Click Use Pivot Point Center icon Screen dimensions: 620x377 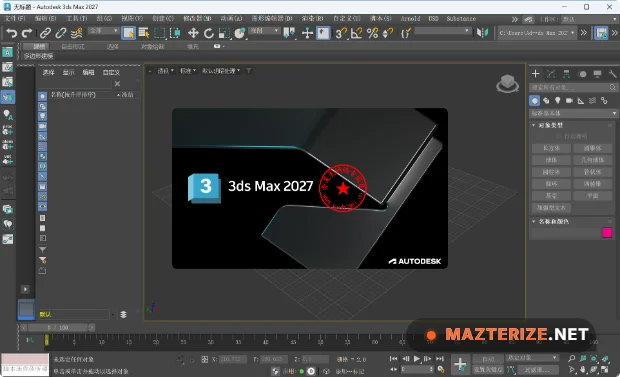(x=289, y=33)
